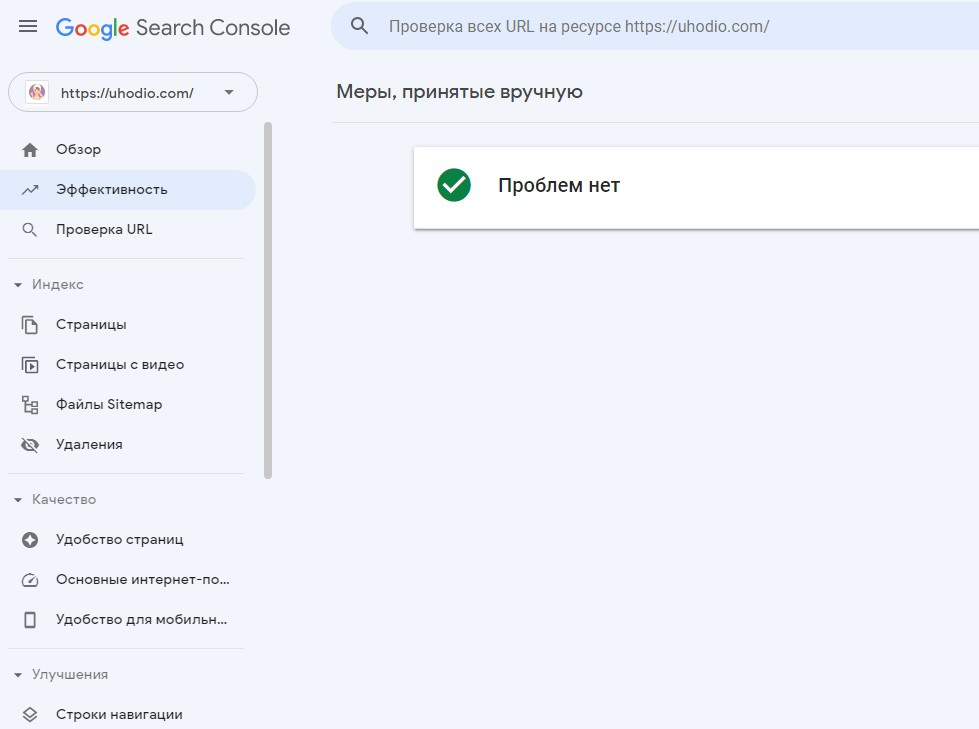This screenshot has height=729, width=979.
Task: Click the Файлы Sitemap tree icon
Action: 30,405
